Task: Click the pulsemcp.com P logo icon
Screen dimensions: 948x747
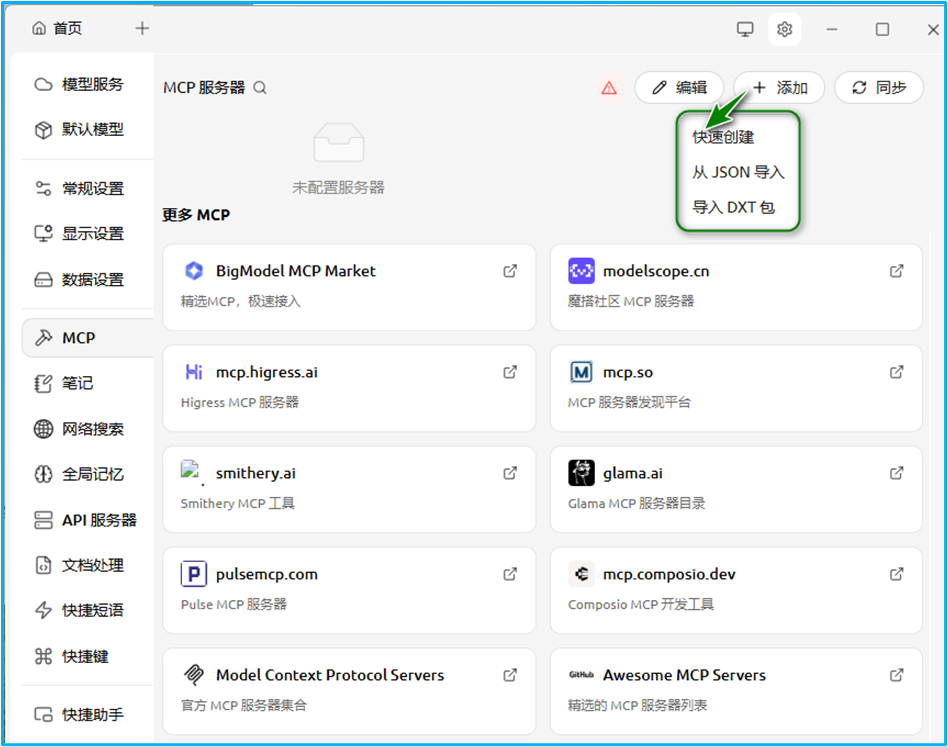Action: 193,574
